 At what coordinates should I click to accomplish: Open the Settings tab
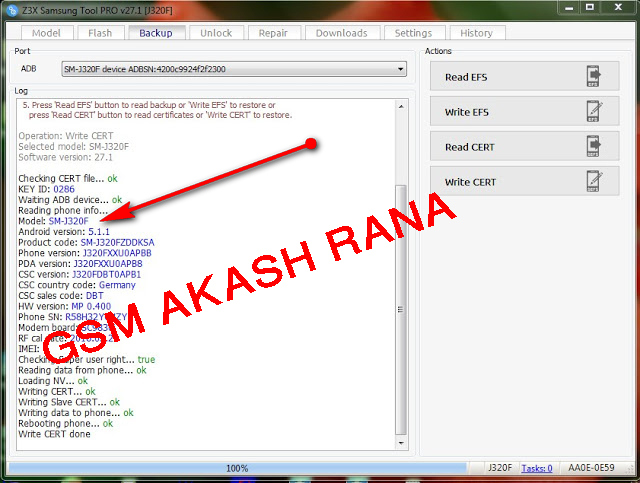pyautogui.click(x=413, y=33)
